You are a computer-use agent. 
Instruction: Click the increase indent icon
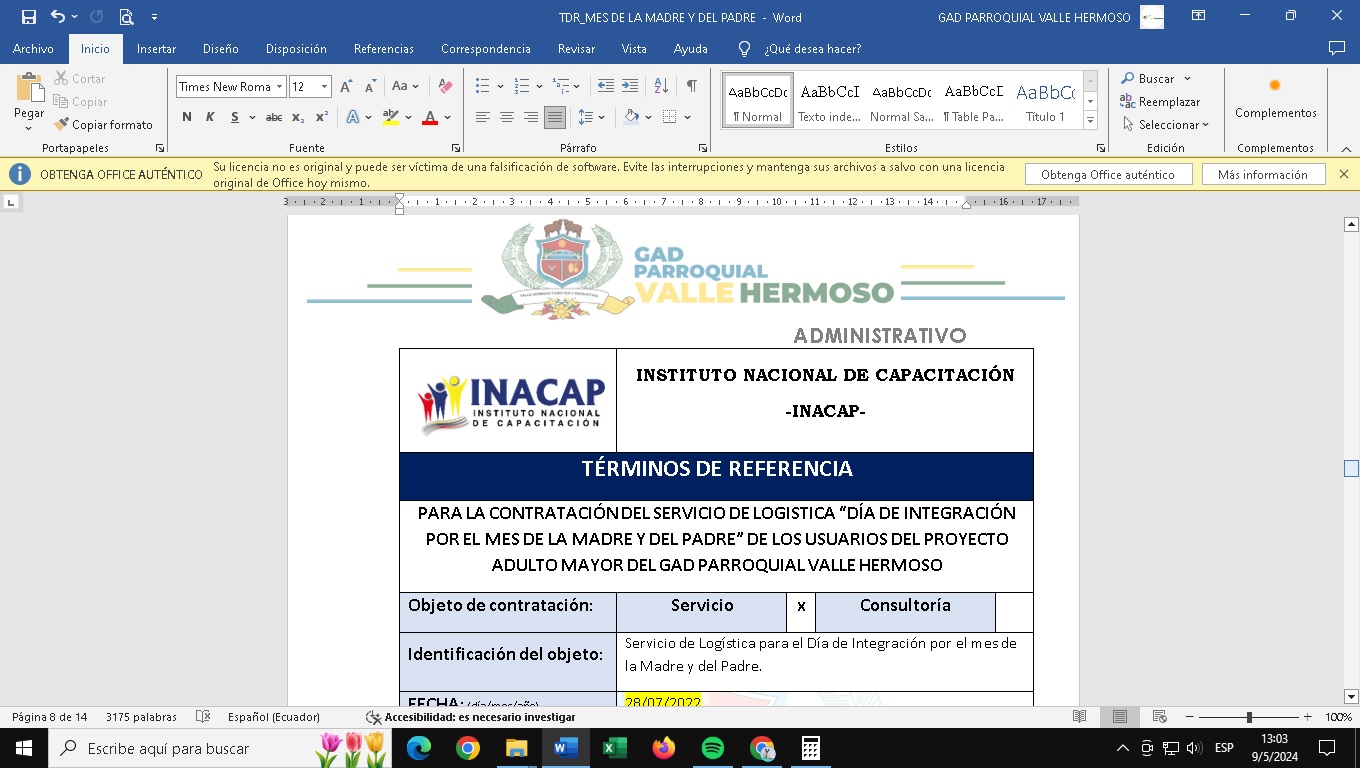630,87
